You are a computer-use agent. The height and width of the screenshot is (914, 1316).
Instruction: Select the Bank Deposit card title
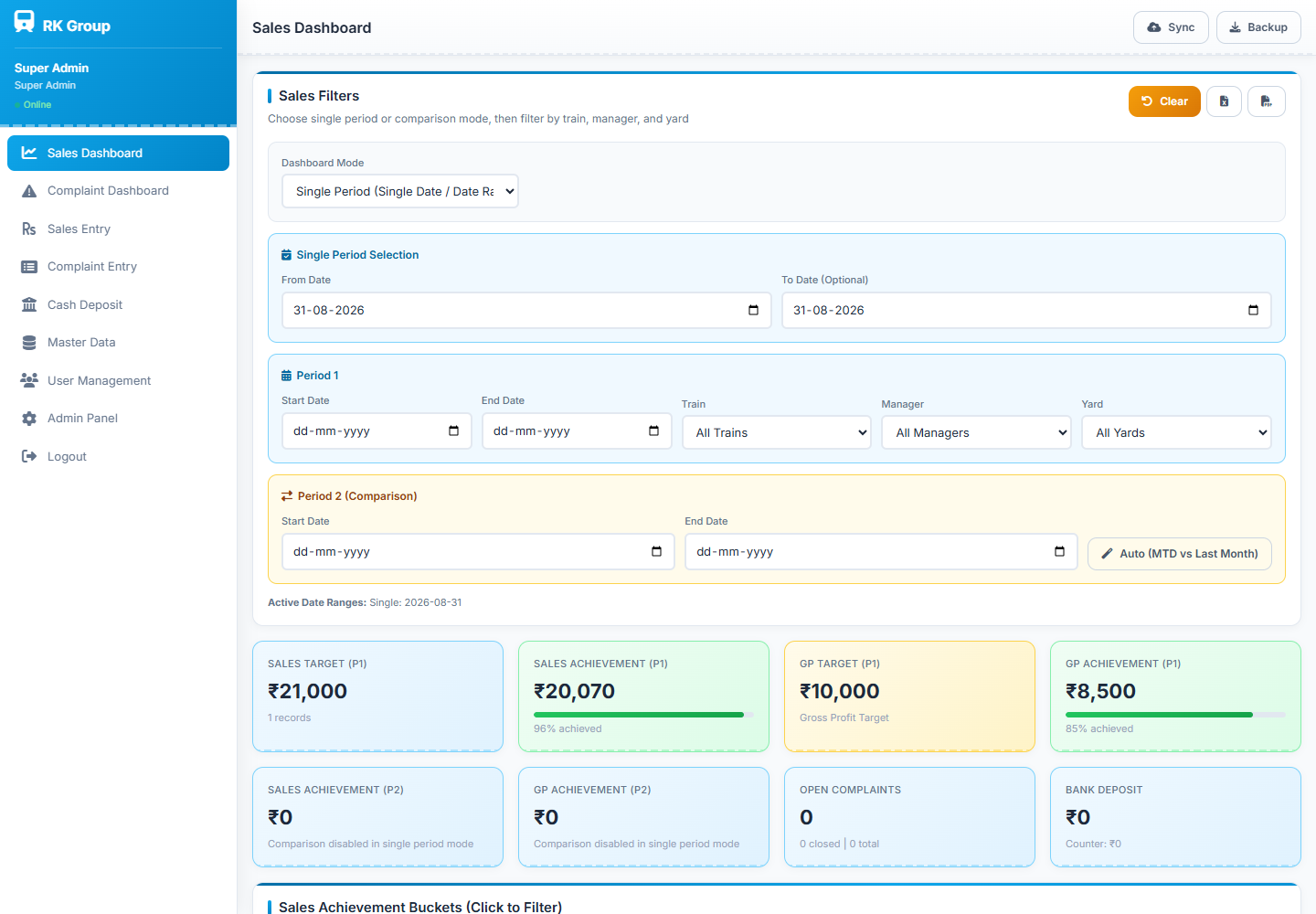tap(1104, 790)
